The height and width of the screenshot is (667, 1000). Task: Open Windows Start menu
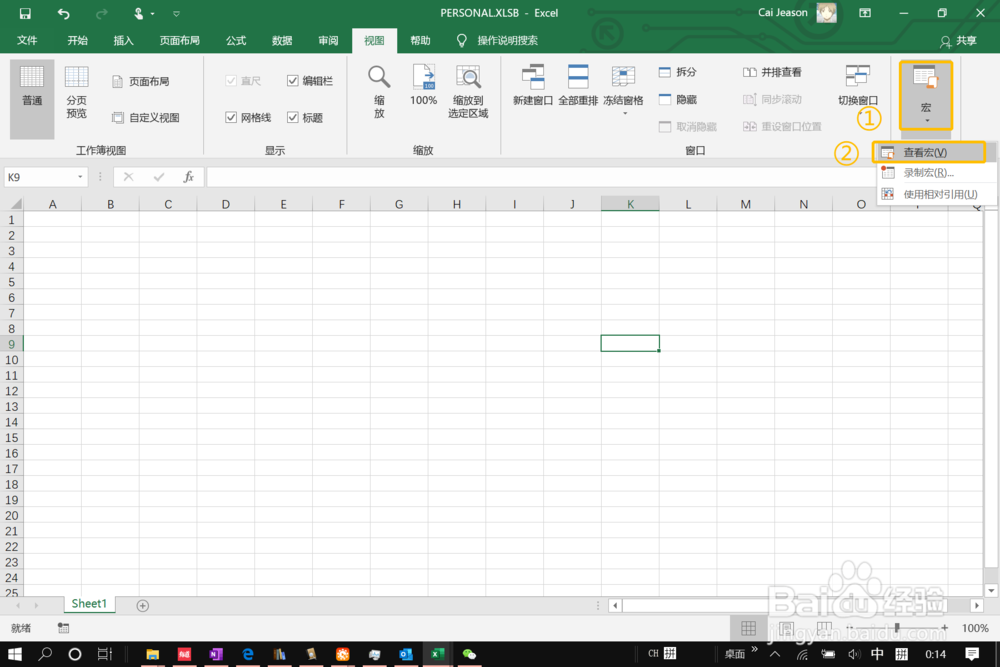(x=14, y=654)
